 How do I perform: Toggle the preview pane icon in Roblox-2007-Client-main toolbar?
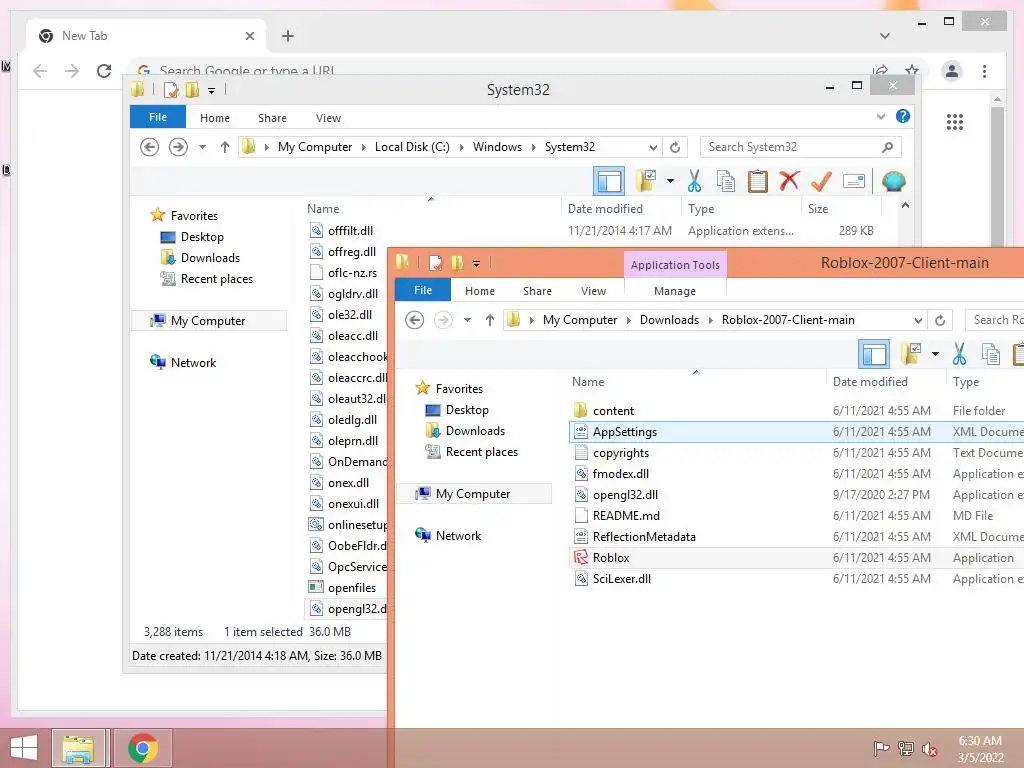(874, 354)
